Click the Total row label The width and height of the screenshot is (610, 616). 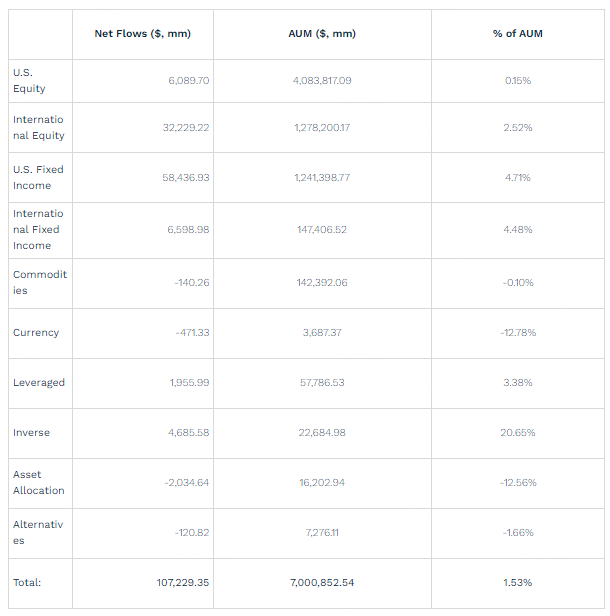27,582
